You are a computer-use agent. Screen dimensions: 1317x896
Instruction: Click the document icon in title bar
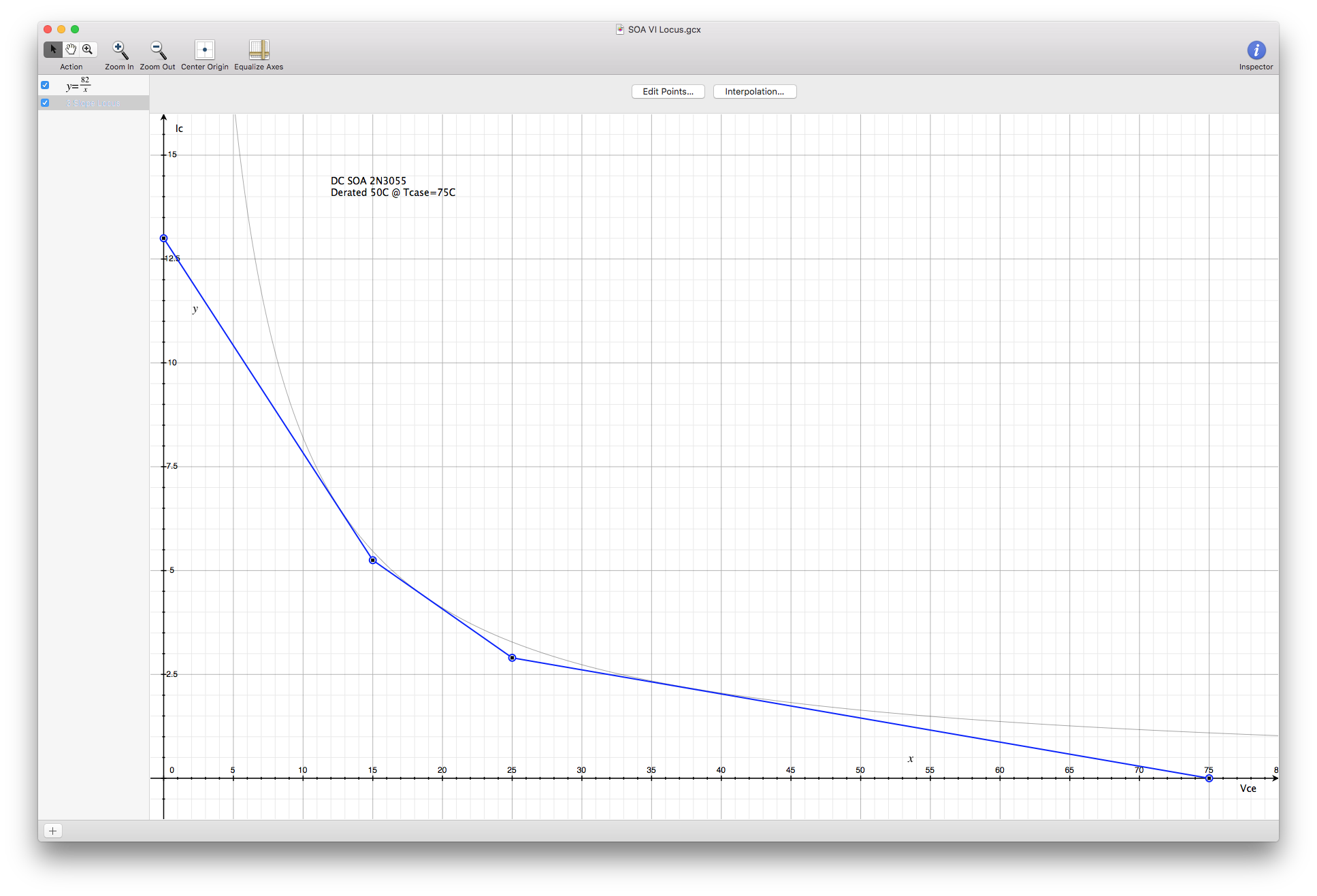pos(620,29)
